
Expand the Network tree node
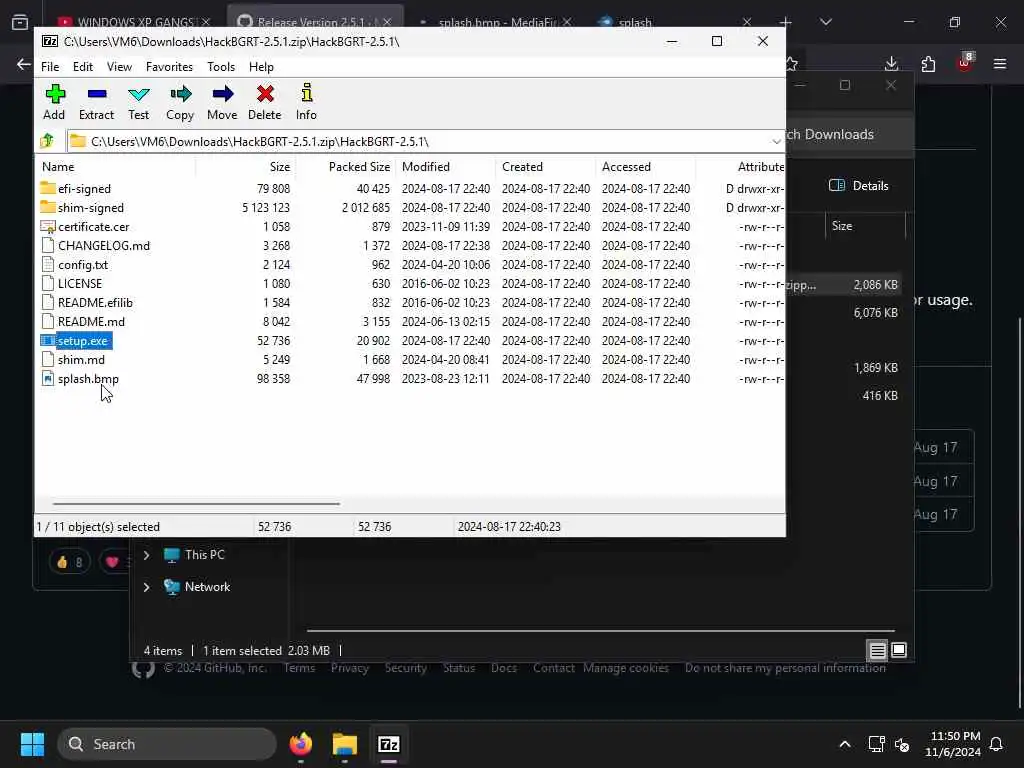coord(146,586)
